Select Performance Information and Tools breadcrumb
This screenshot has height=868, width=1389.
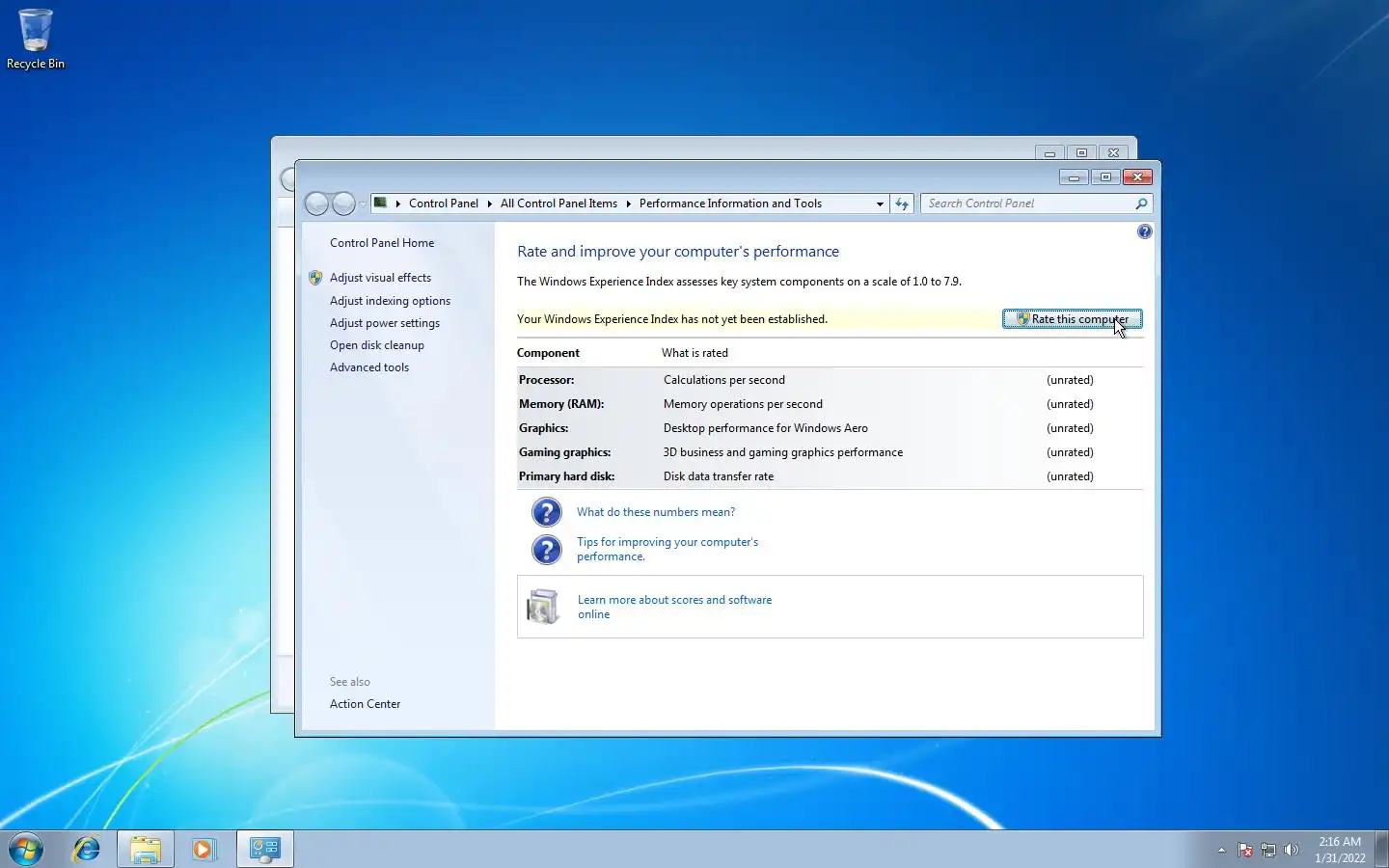click(x=730, y=203)
